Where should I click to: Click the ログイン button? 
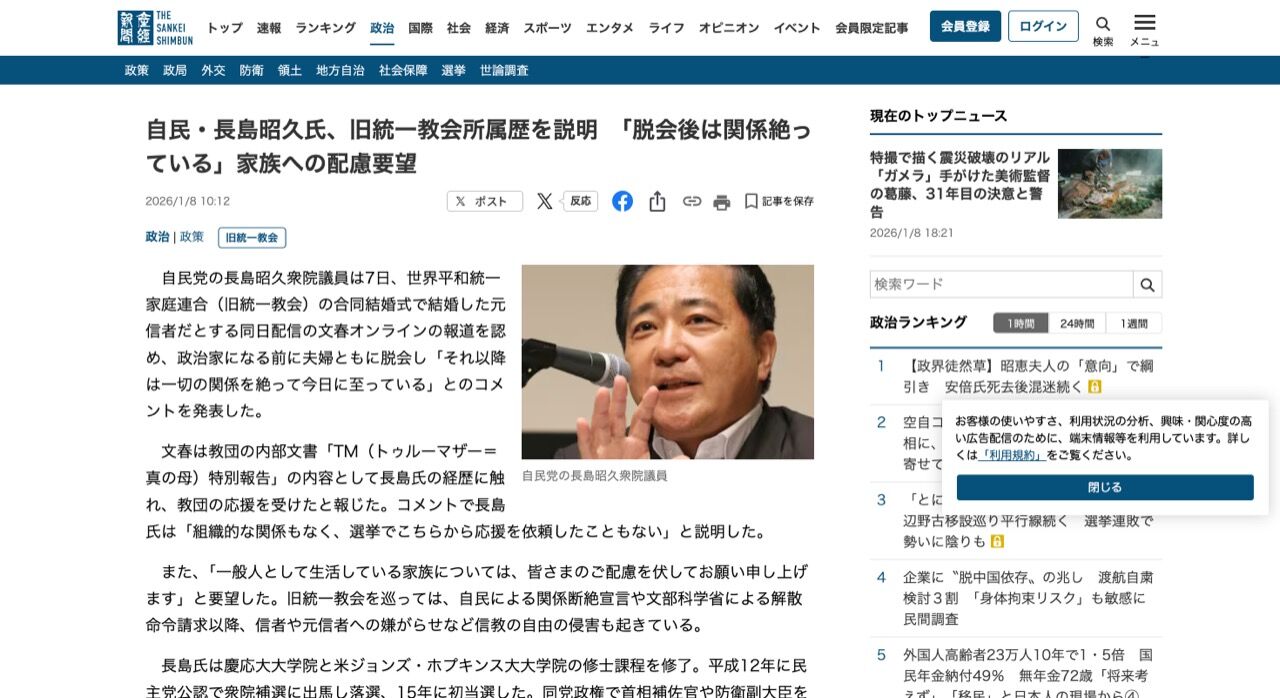point(1043,26)
